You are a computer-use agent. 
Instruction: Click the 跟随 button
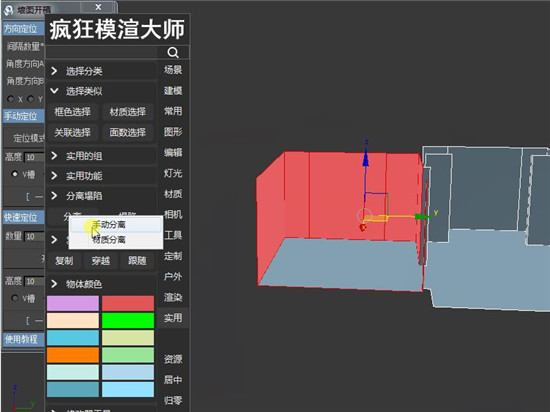[137, 261]
